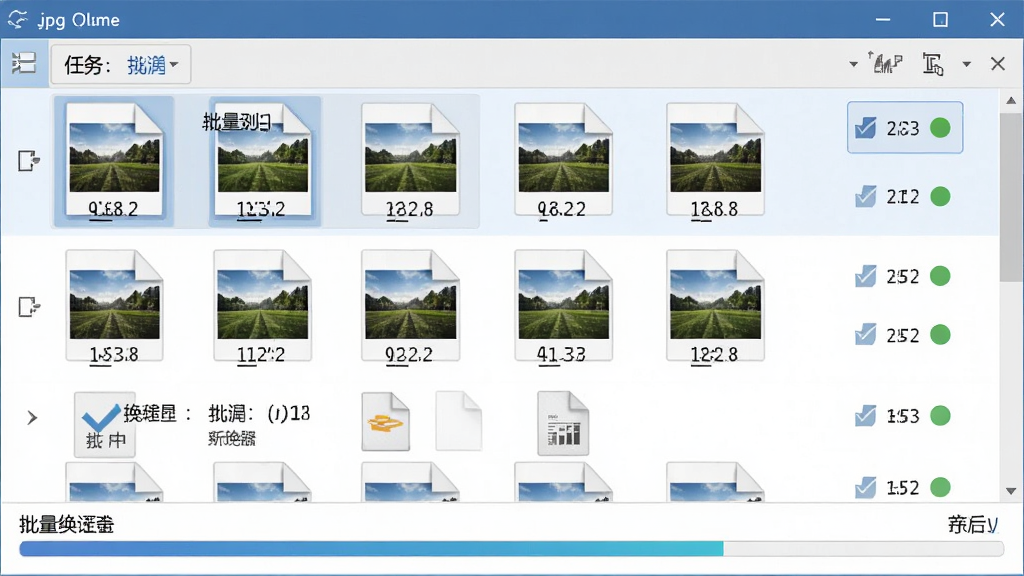The width and height of the screenshot is (1024, 576).
Task: Toggle the large 批中 check button
Action: click(104, 424)
